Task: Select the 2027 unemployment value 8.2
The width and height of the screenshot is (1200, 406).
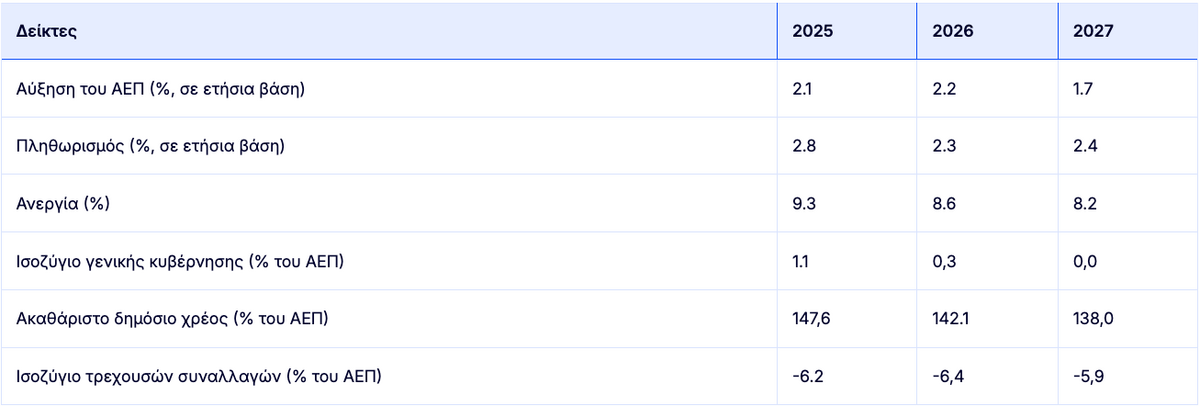Action: coord(1084,204)
